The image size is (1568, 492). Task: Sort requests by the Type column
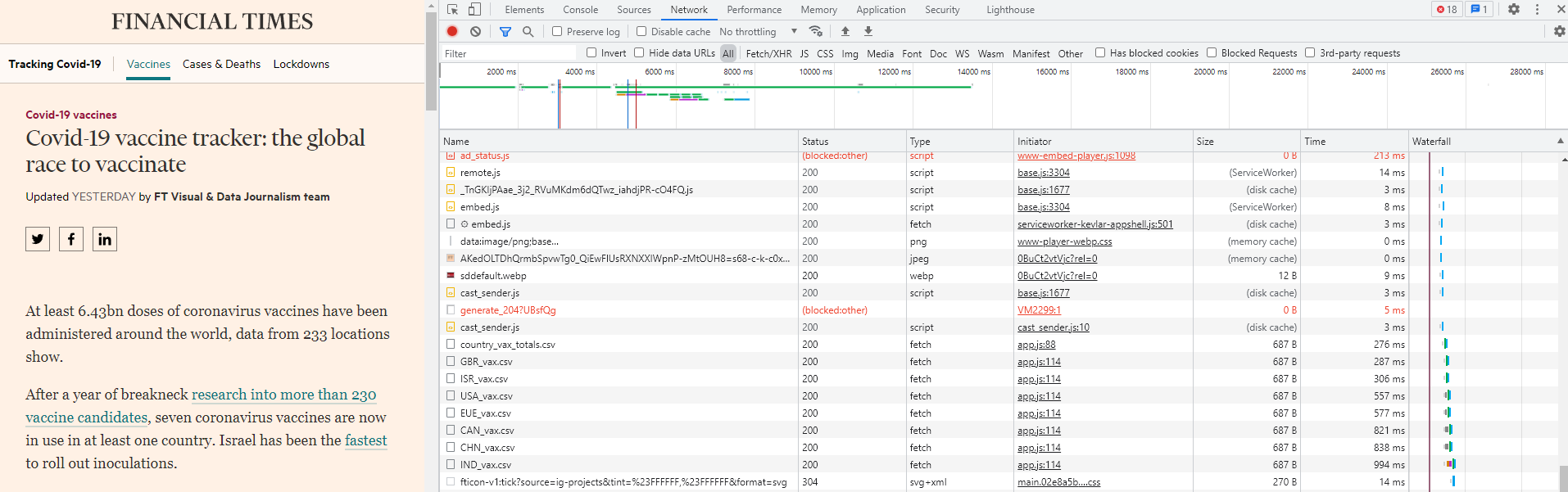(x=959, y=142)
